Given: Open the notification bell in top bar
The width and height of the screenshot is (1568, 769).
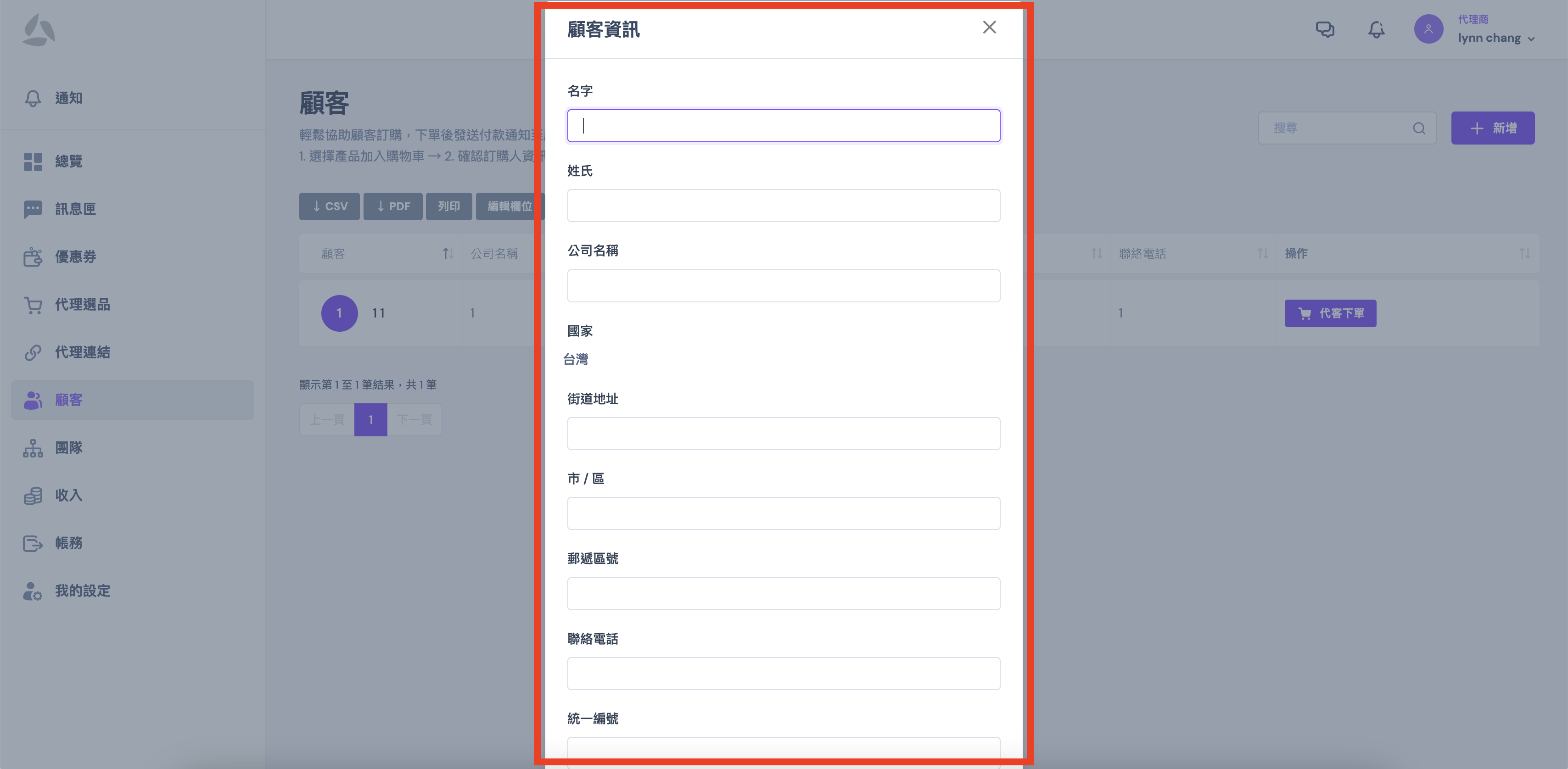Looking at the screenshot, I should [1376, 29].
